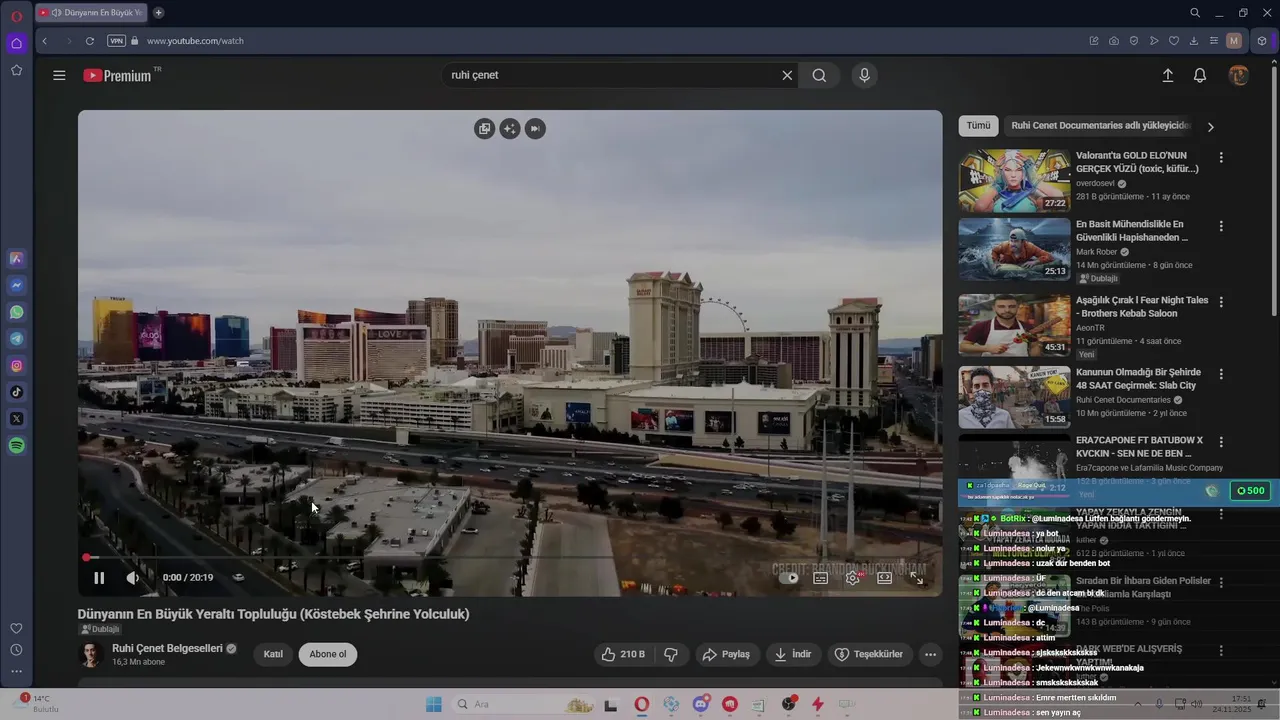Open the upload/create video icon
This screenshot has height=720, width=1280.
(x=1167, y=75)
